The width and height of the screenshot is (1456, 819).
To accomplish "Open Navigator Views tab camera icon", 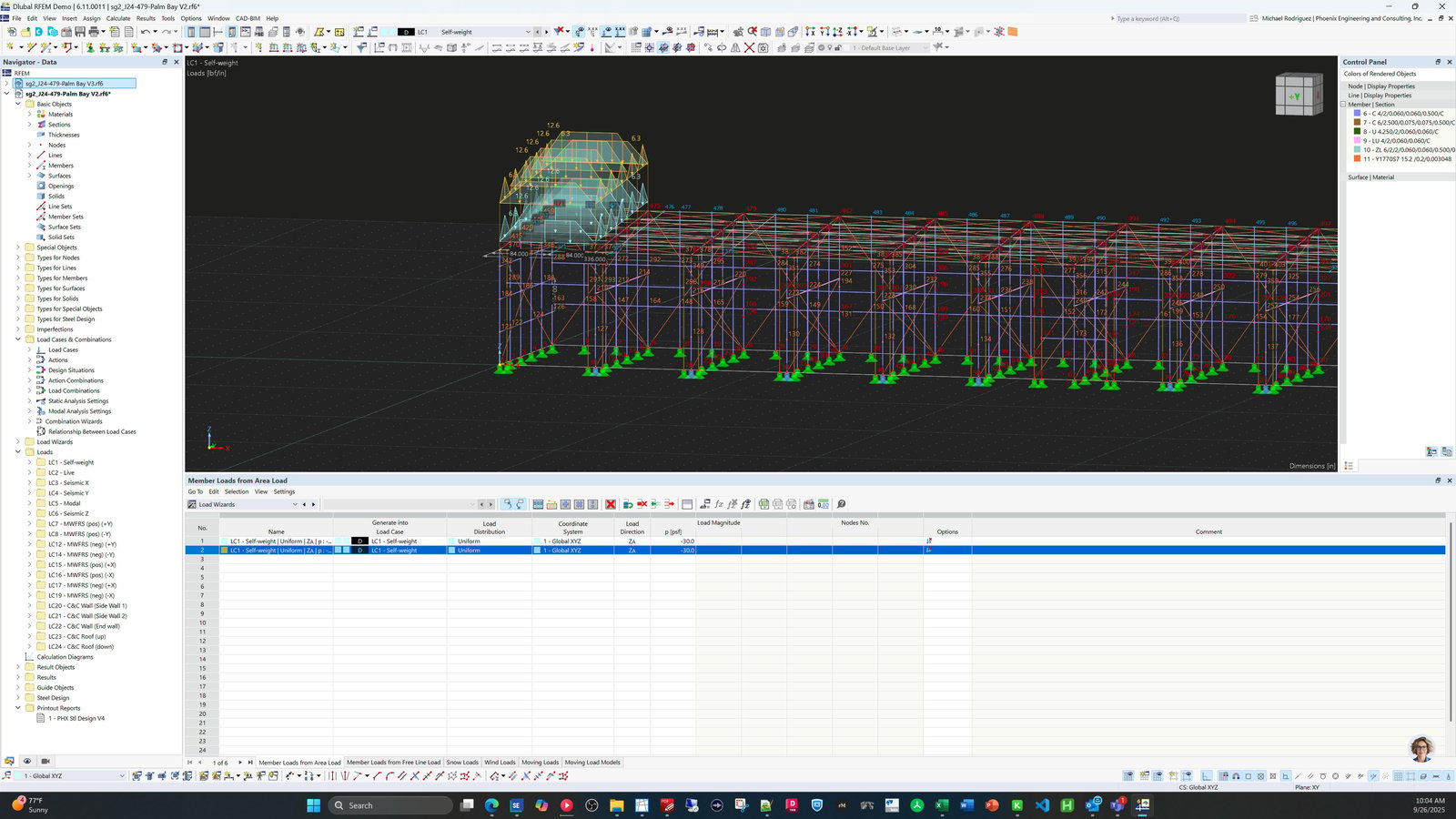I will point(45,761).
